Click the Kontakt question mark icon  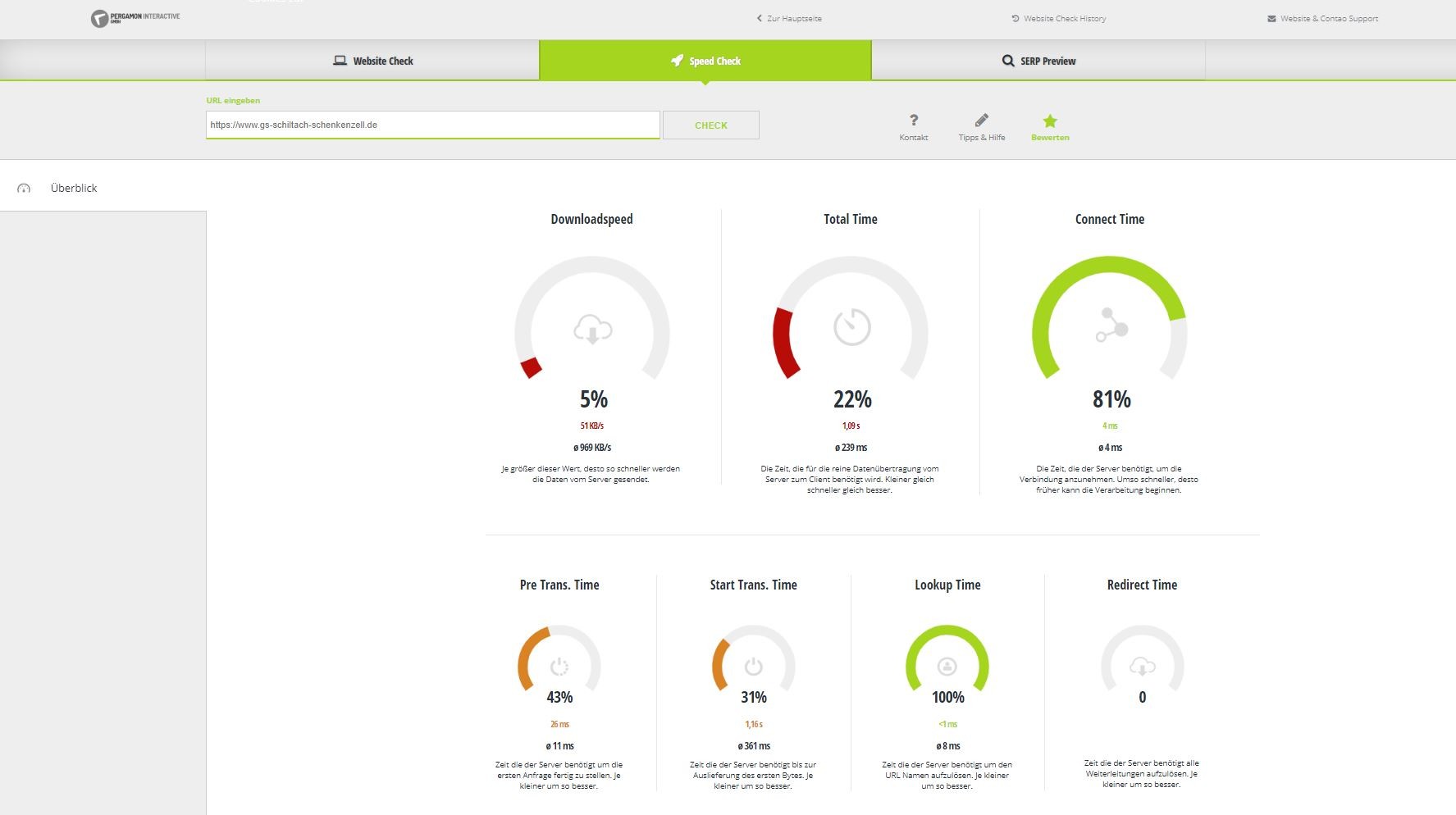[914, 121]
